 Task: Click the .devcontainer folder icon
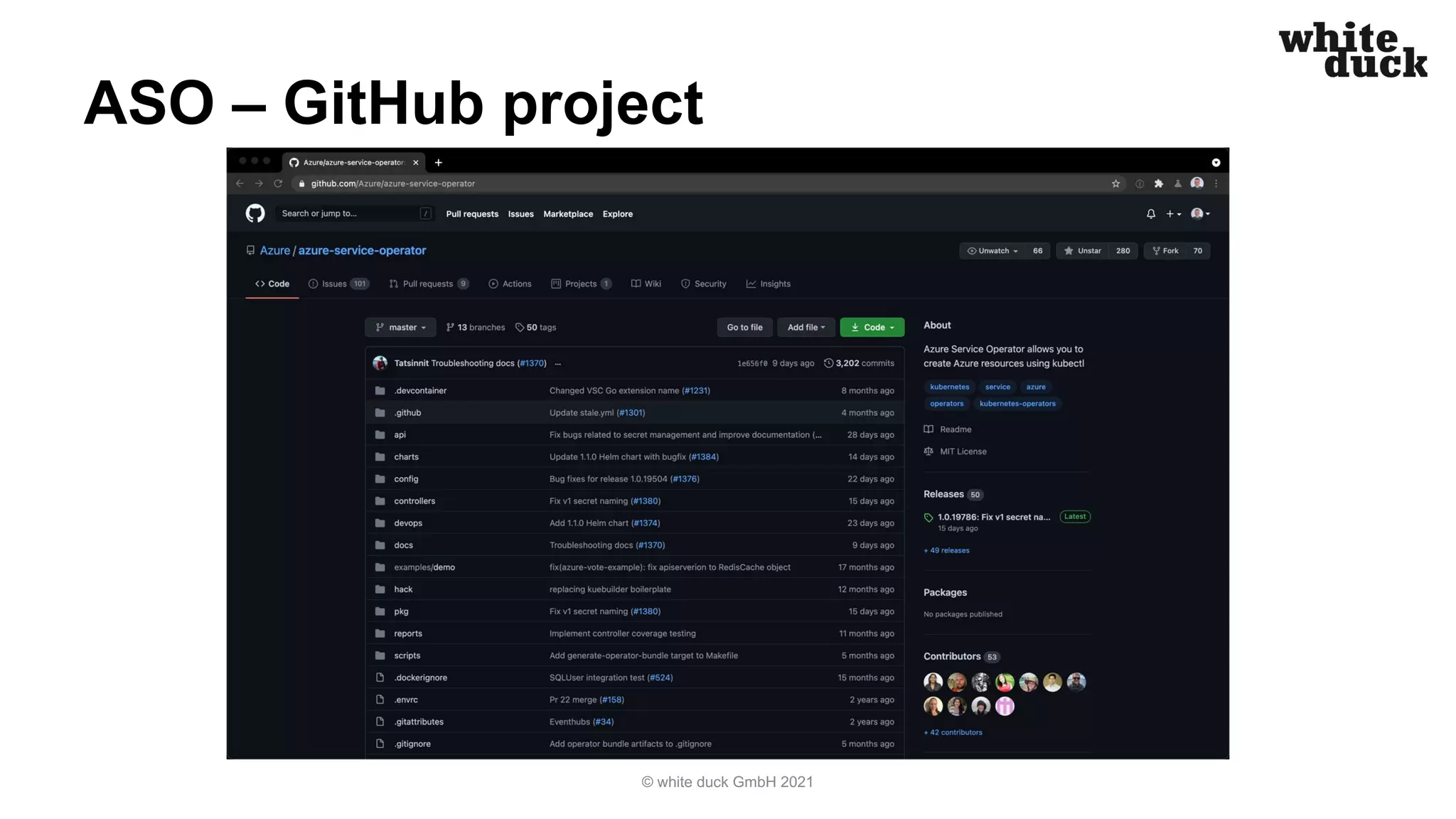[380, 390]
